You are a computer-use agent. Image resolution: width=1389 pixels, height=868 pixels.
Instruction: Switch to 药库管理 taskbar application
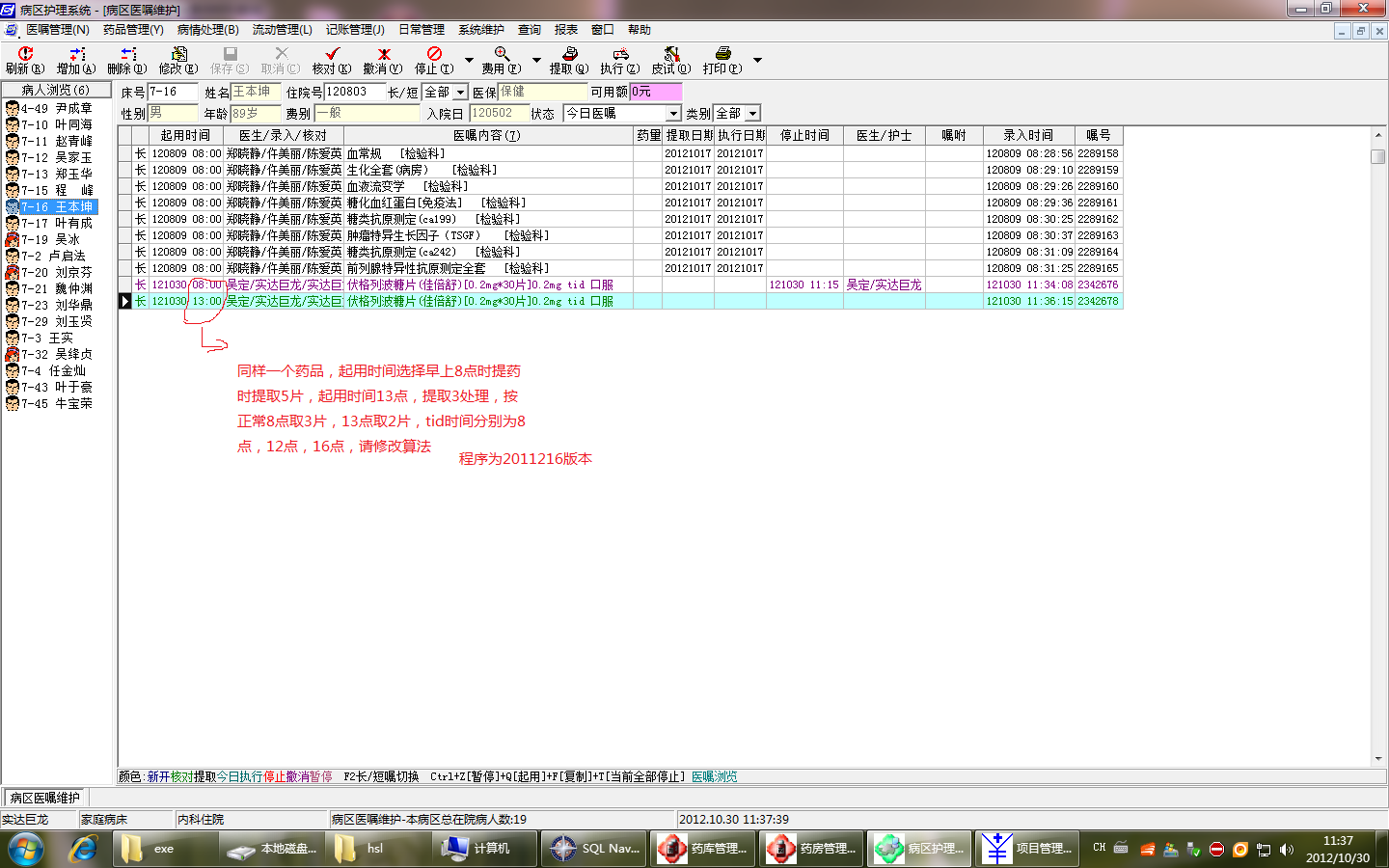pyautogui.click(x=701, y=849)
